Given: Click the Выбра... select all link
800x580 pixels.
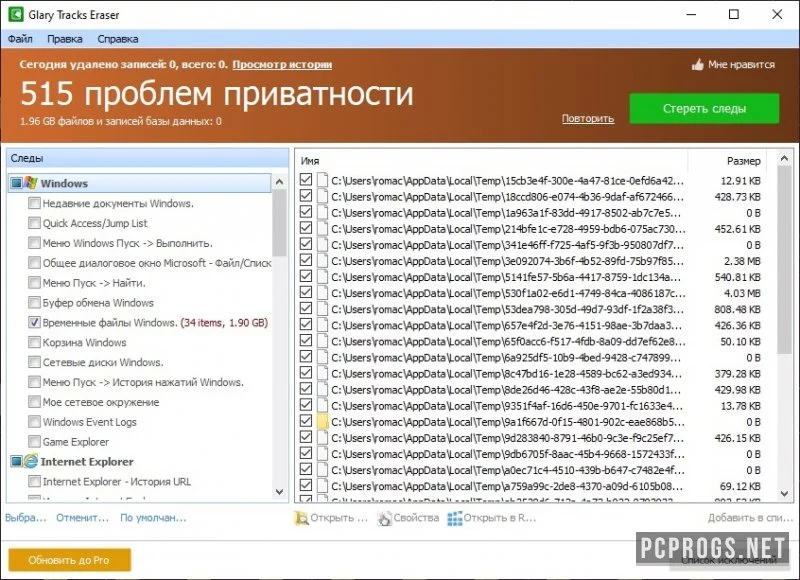Looking at the screenshot, I should pyautogui.click(x=26, y=518).
